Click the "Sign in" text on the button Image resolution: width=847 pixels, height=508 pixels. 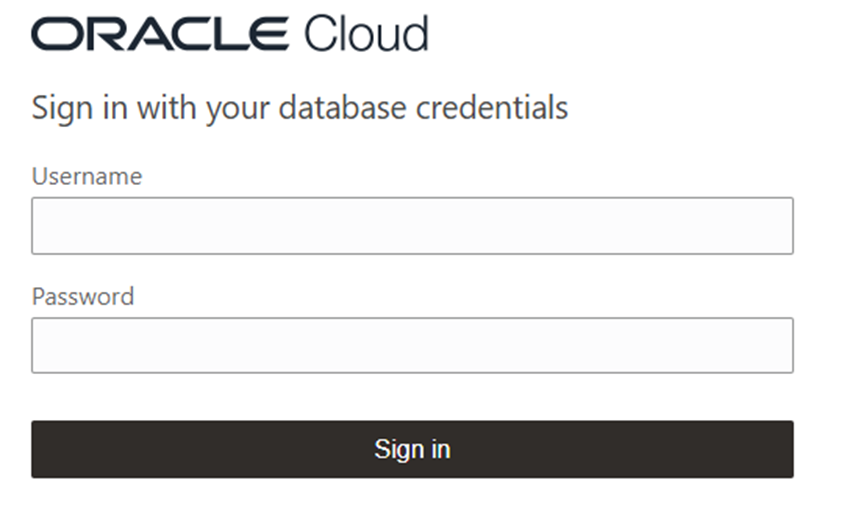pos(412,449)
